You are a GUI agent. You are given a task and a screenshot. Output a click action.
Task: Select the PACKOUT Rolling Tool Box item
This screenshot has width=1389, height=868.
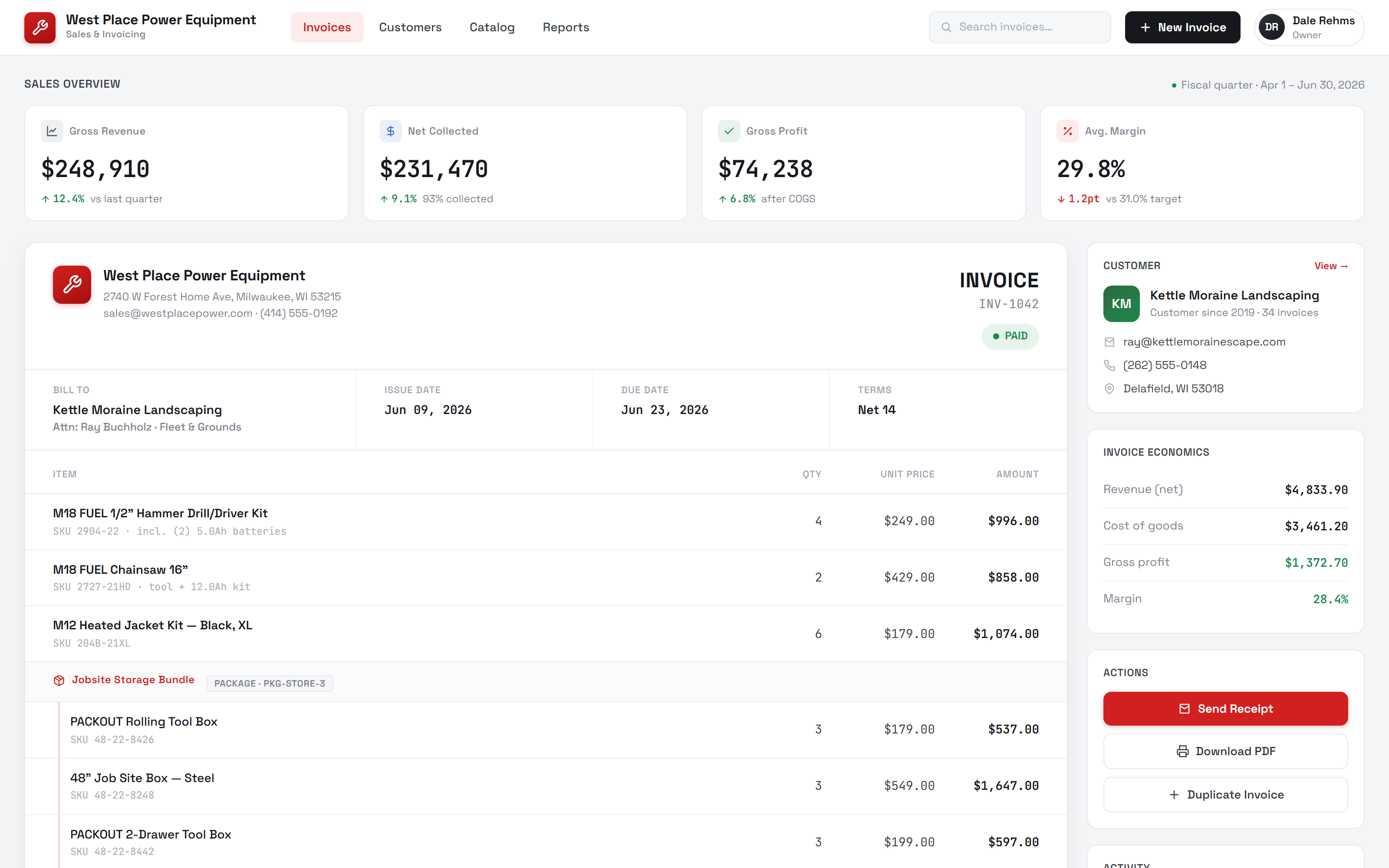click(545, 730)
